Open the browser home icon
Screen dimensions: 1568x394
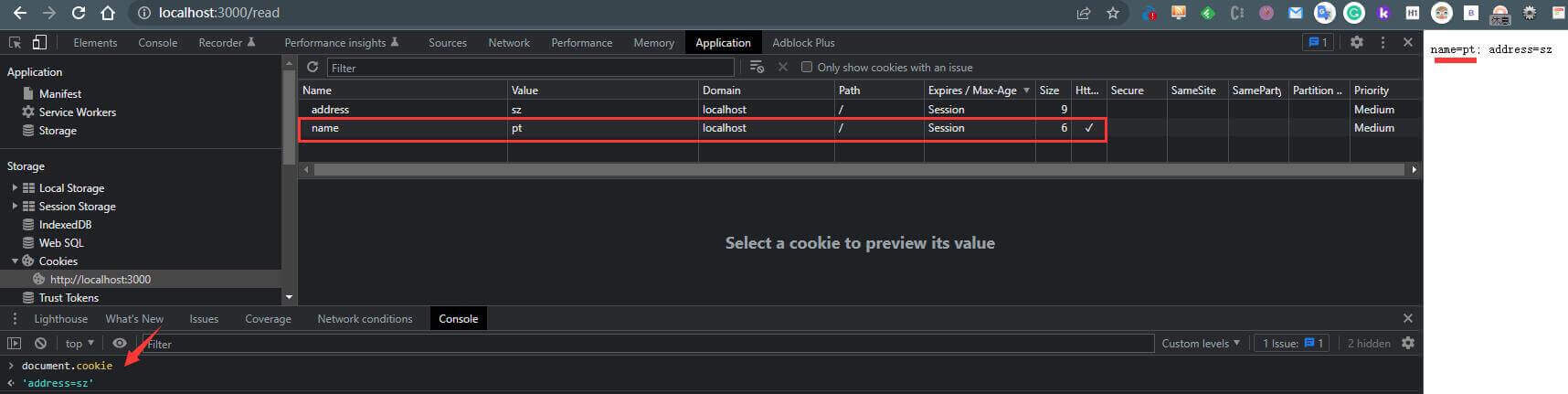tap(108, 13)
